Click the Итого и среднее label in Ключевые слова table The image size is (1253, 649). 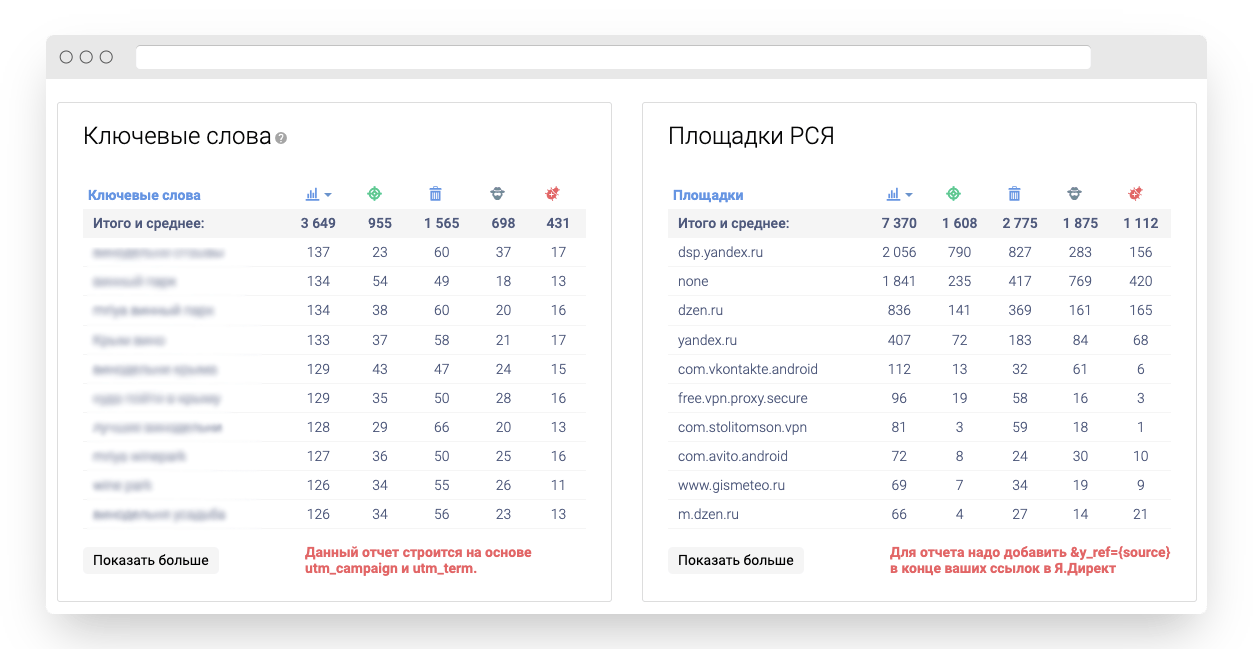pos(148,223)
